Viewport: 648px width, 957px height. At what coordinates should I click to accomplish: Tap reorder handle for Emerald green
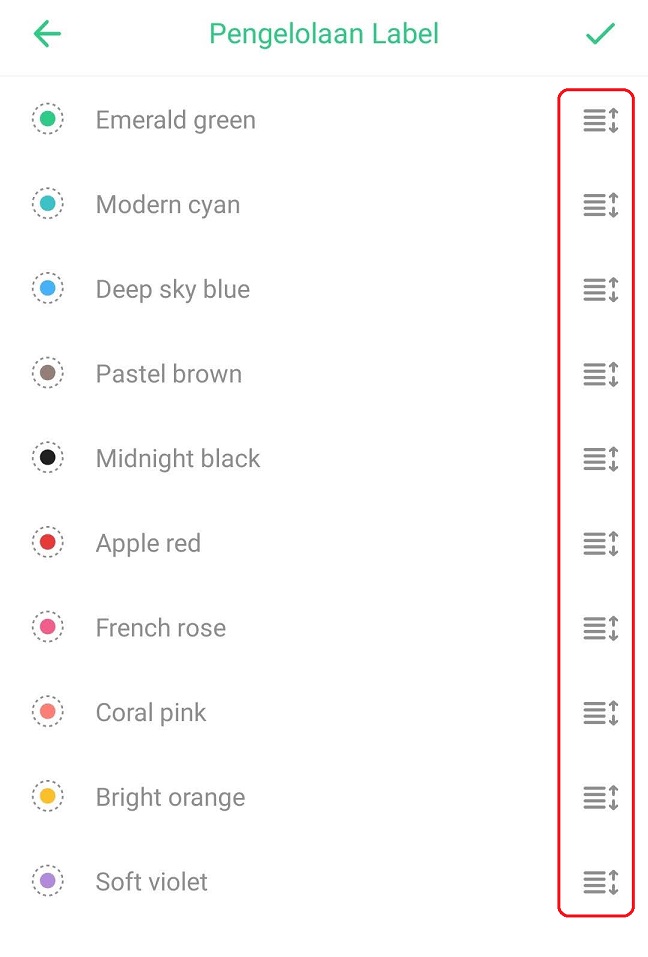(x=601, y=120)
